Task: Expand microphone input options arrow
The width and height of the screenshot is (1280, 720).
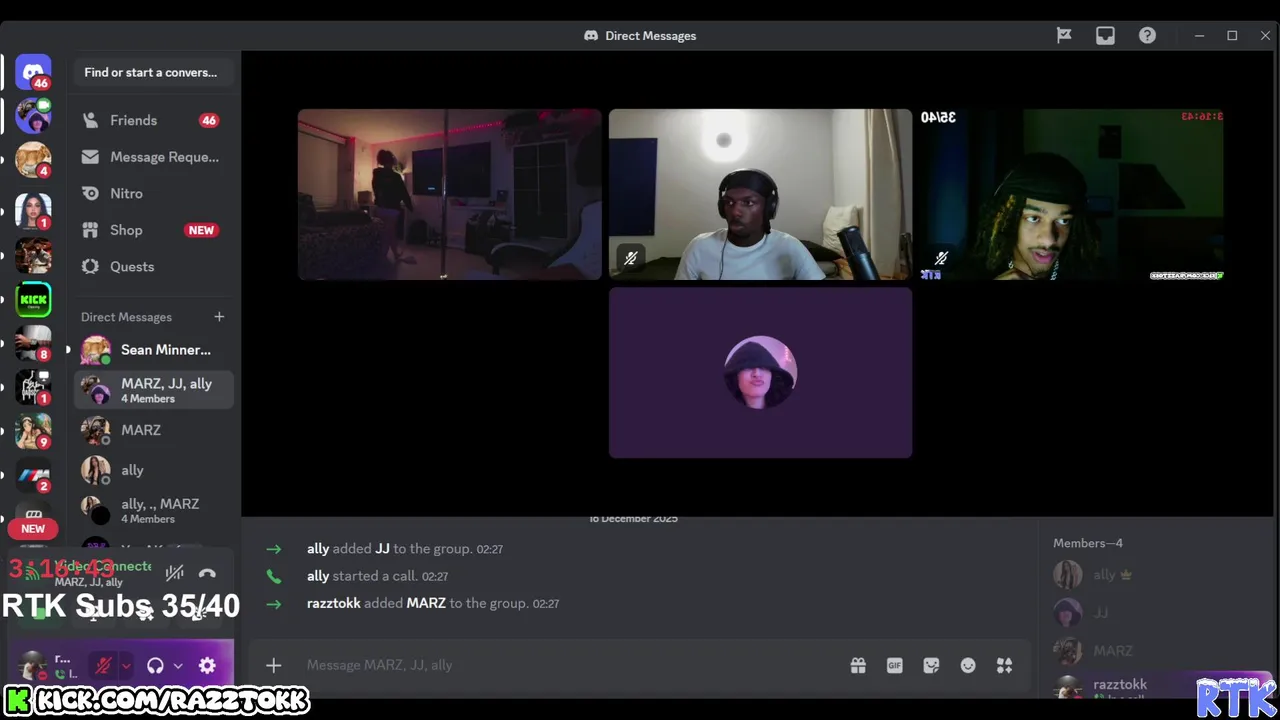Action: pyautogui.click(x=126, y=665)
